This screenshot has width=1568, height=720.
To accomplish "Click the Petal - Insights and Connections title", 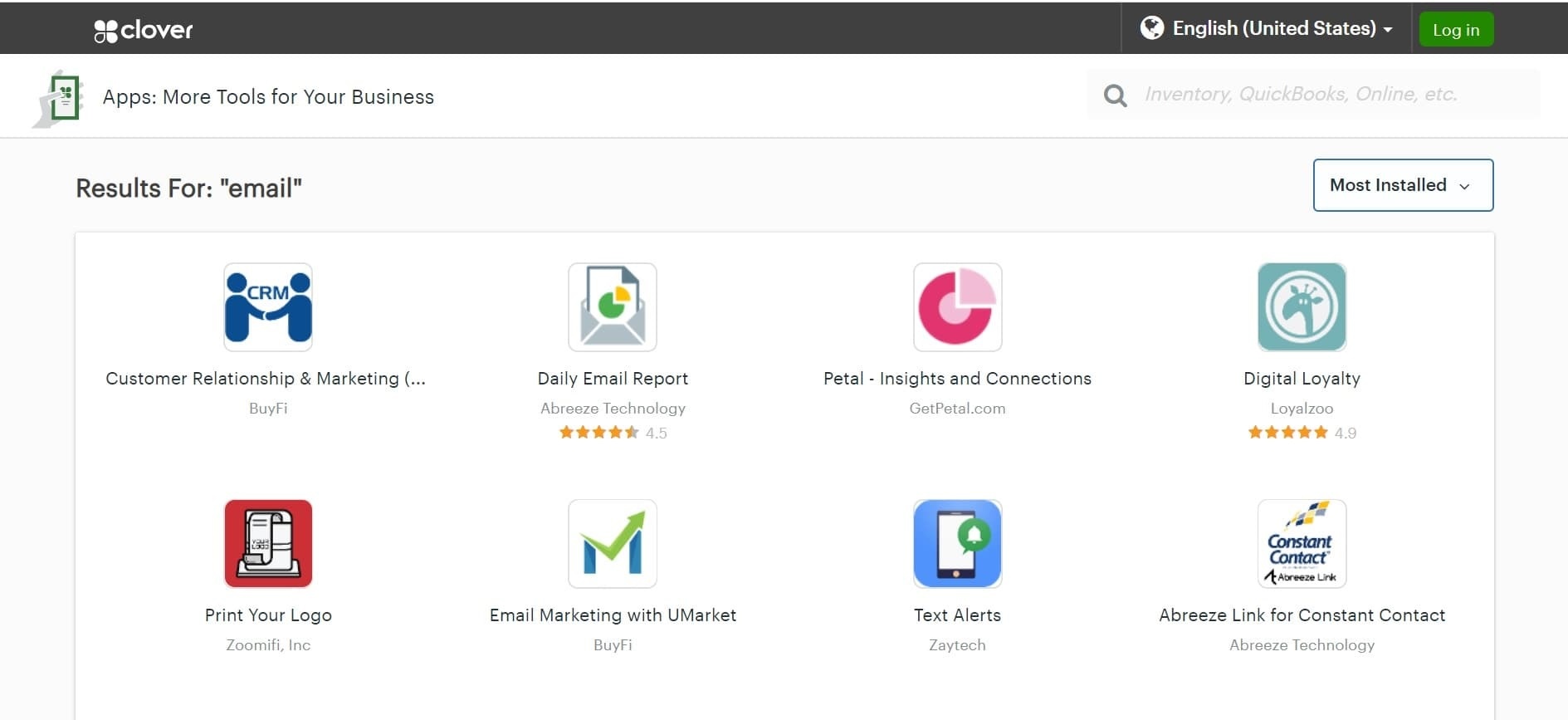I will pyautogui.click(x=957, y=379).
